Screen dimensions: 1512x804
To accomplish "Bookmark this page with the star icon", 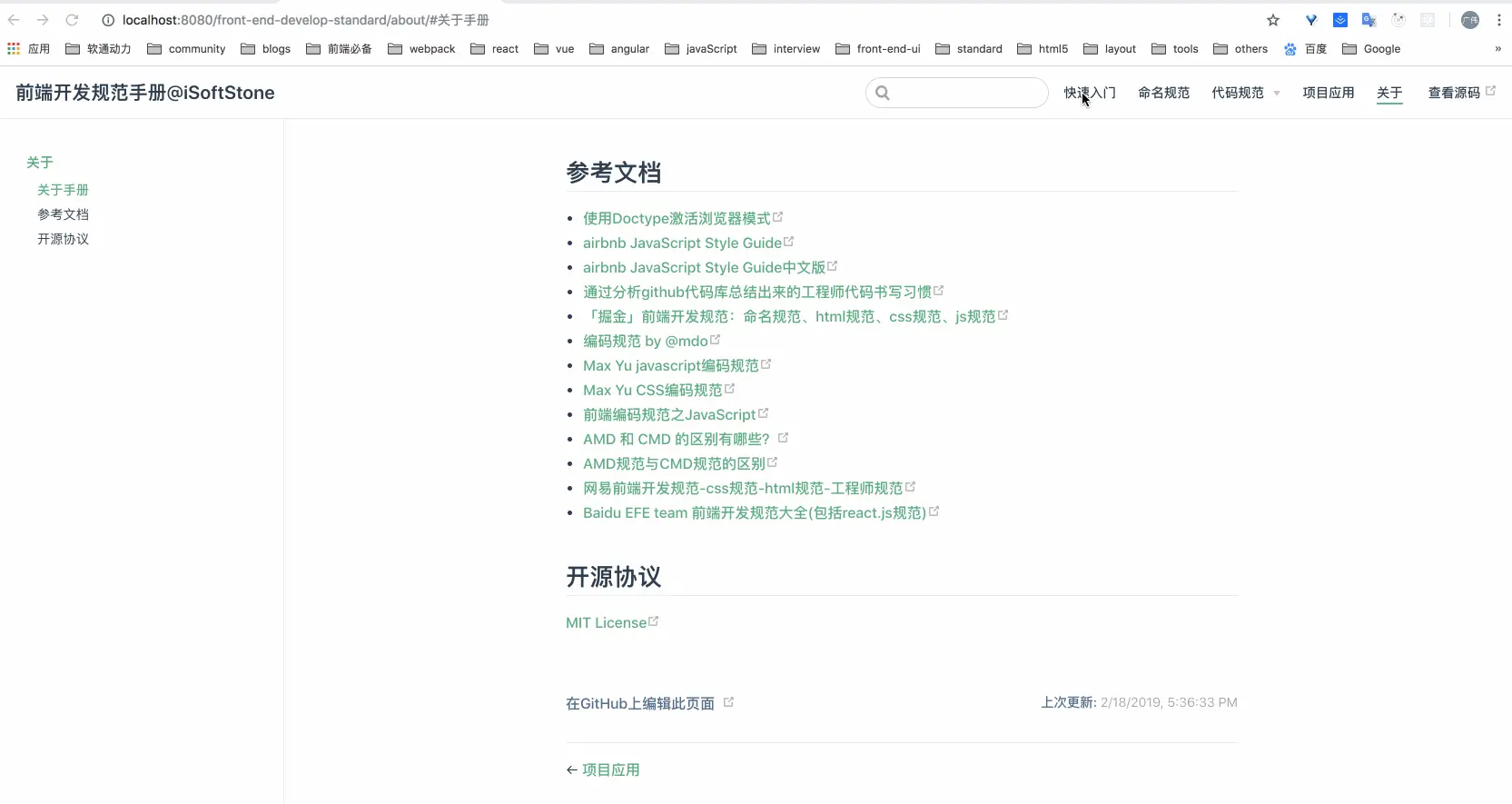I will (x=1273, y=20).
